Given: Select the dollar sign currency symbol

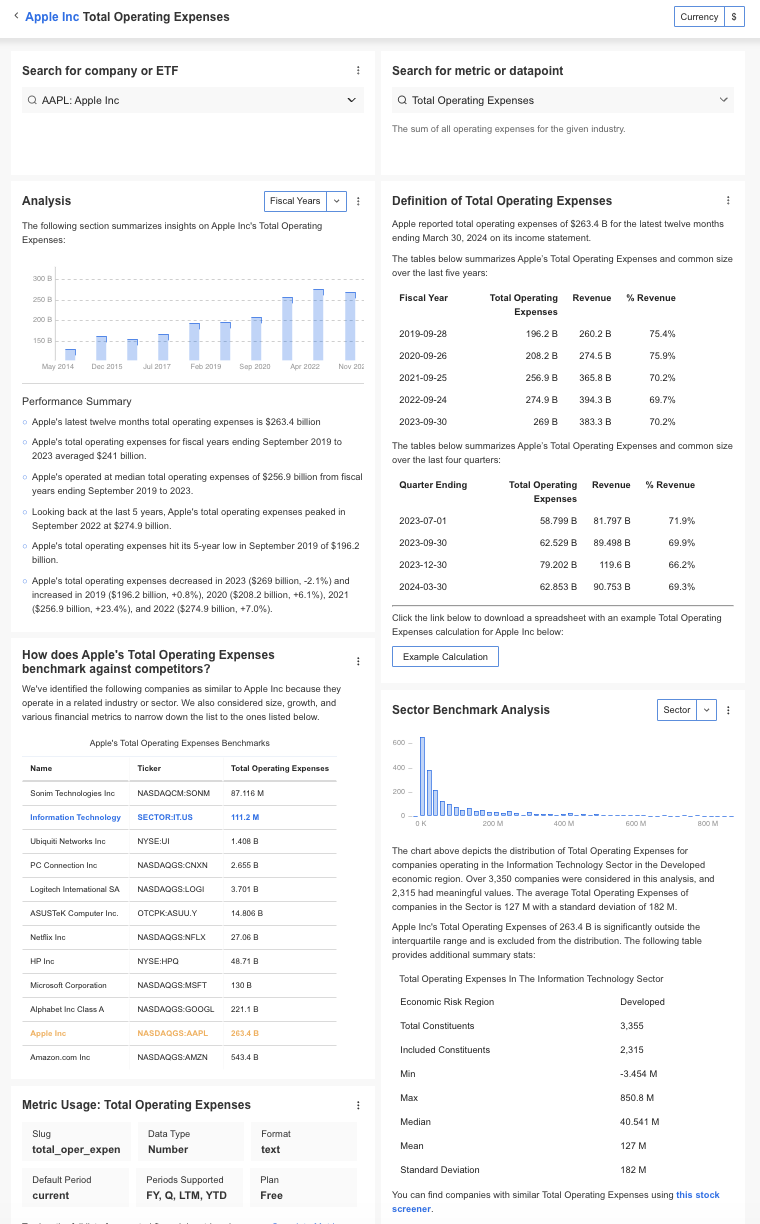Looking at the screenshot, I should point(734,17).
